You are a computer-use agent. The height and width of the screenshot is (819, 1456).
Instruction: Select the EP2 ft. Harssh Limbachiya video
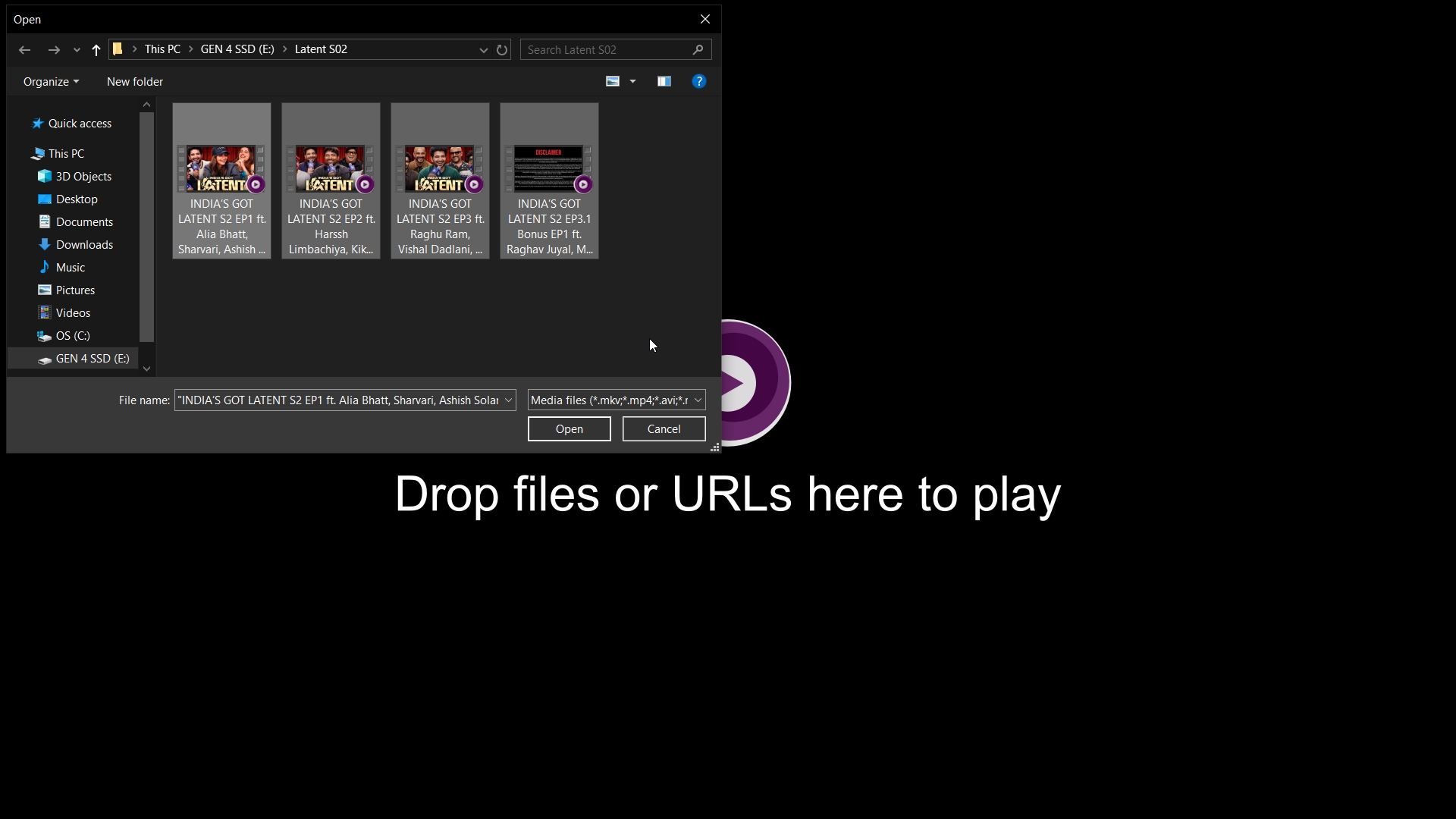(331, 181)
